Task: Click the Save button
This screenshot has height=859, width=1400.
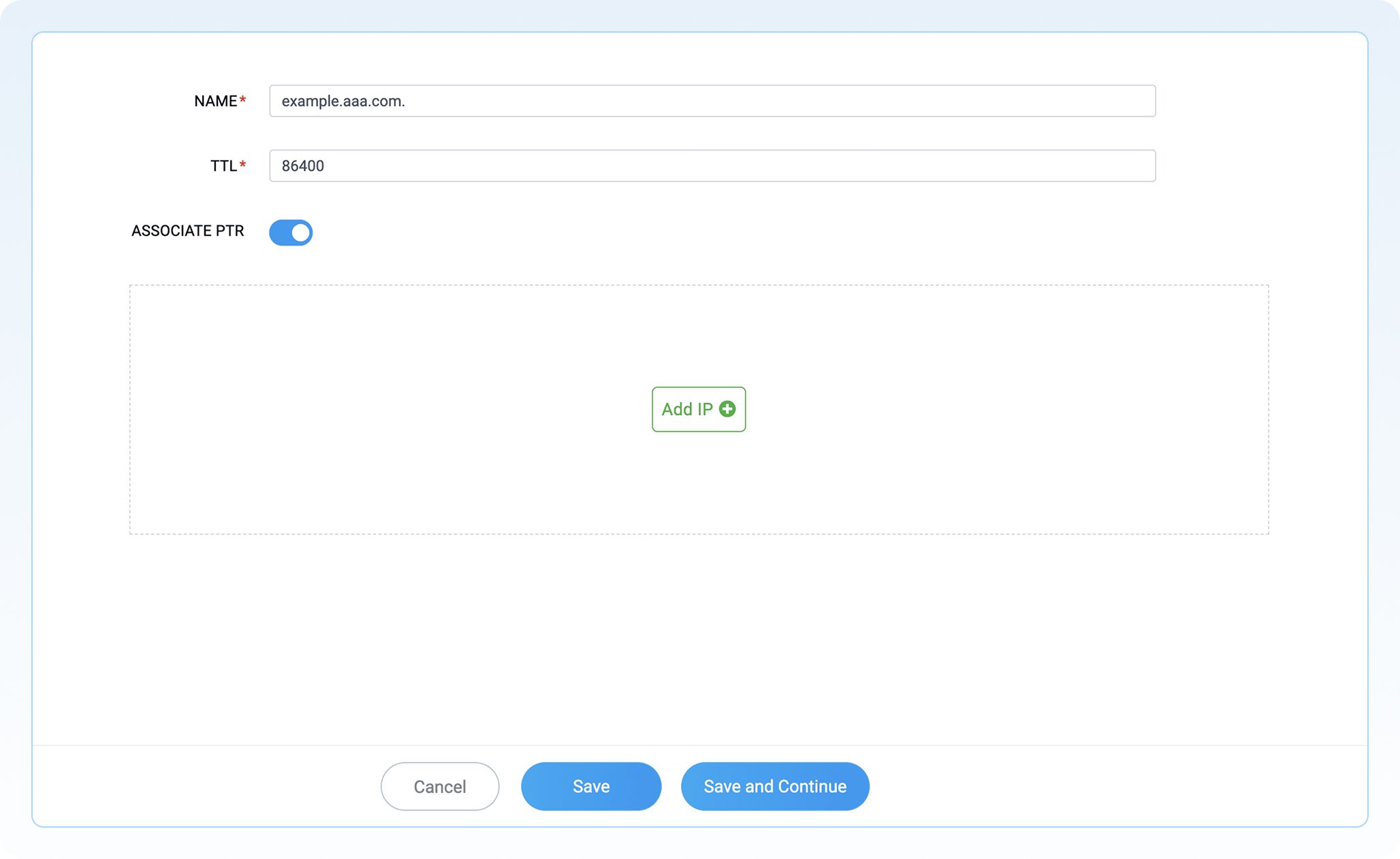Action: click(590, 786)
